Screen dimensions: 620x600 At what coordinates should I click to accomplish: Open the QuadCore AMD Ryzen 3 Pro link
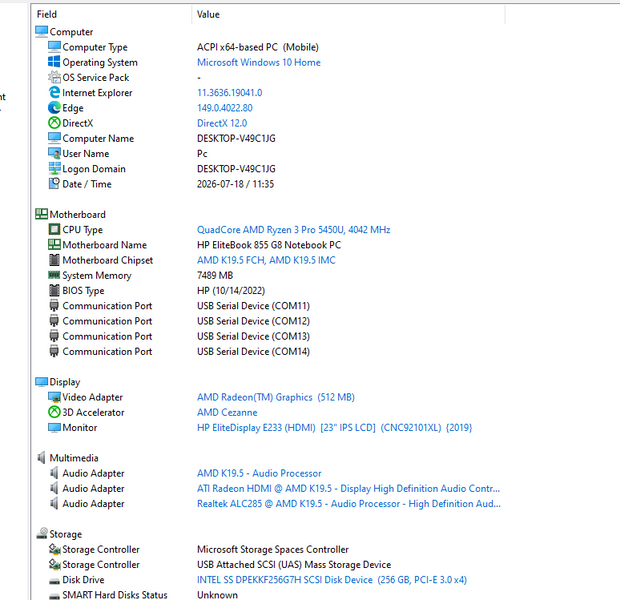293,229
